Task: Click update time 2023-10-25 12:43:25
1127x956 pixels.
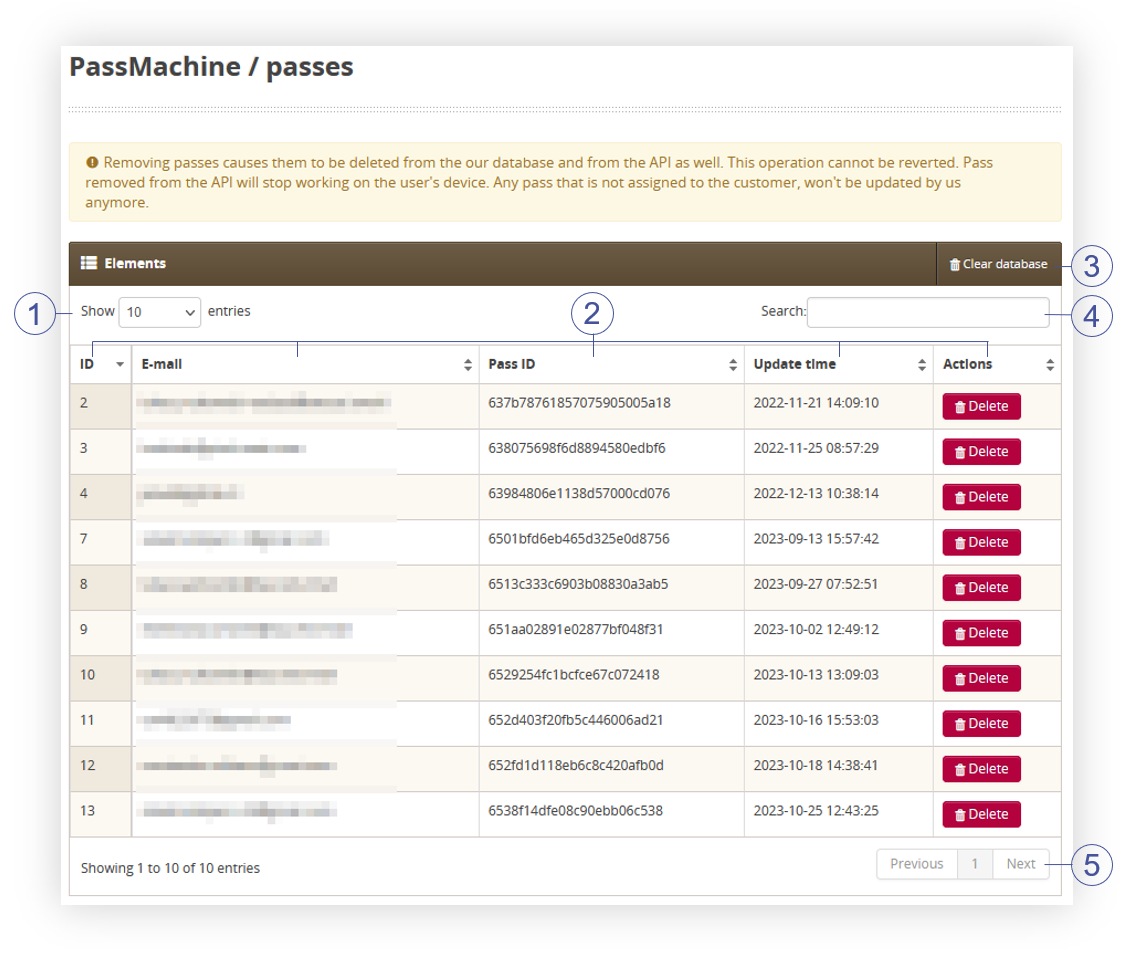Action: (x=816, y=810)
